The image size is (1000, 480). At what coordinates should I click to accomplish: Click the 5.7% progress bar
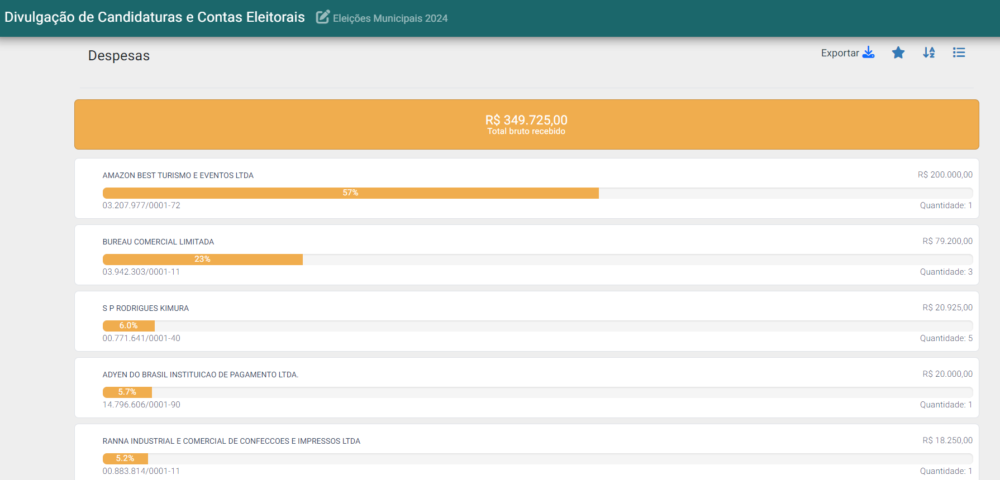tap(127, 392)
